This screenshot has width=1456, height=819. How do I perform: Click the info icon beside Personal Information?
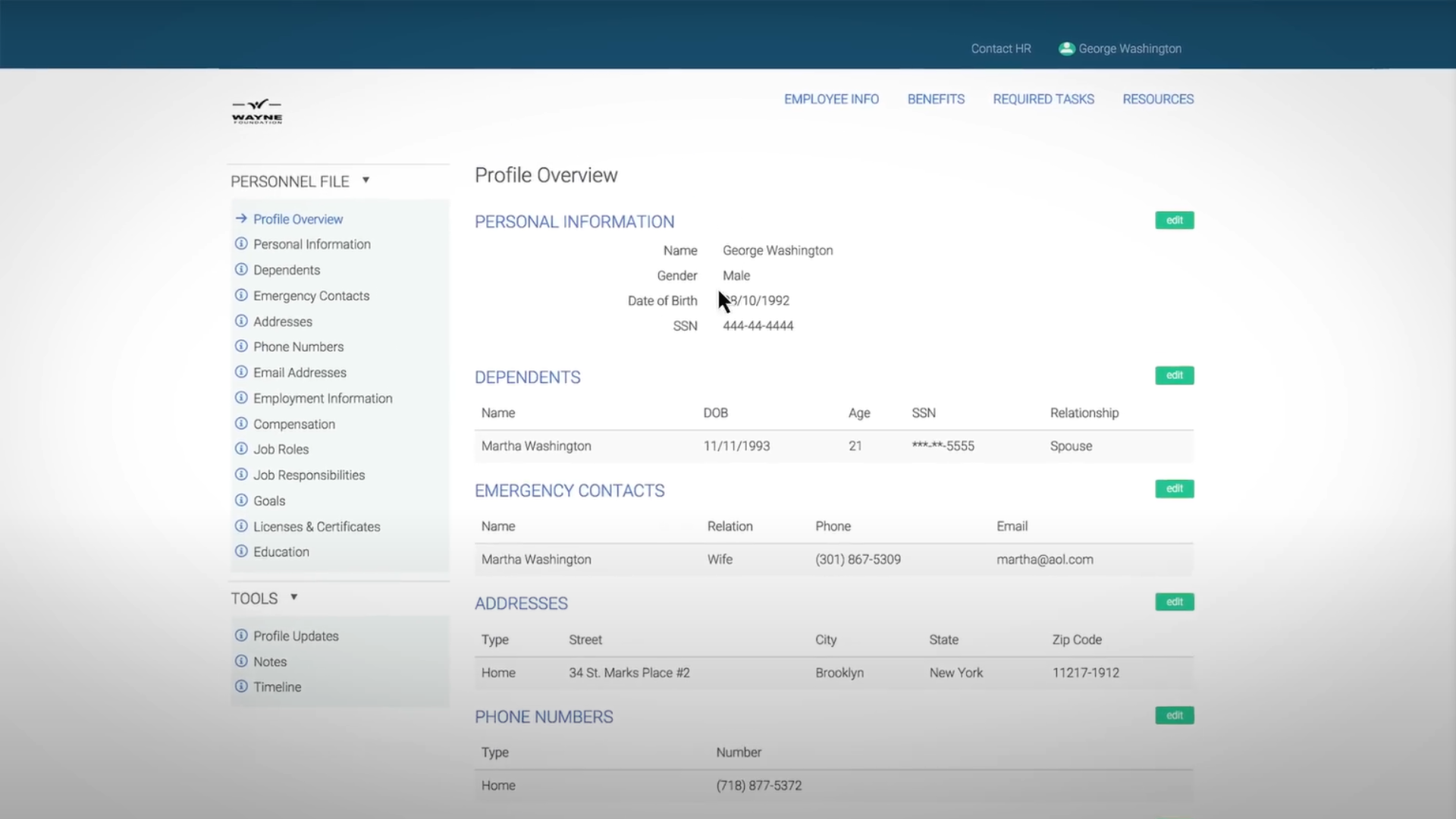(241, 243)
